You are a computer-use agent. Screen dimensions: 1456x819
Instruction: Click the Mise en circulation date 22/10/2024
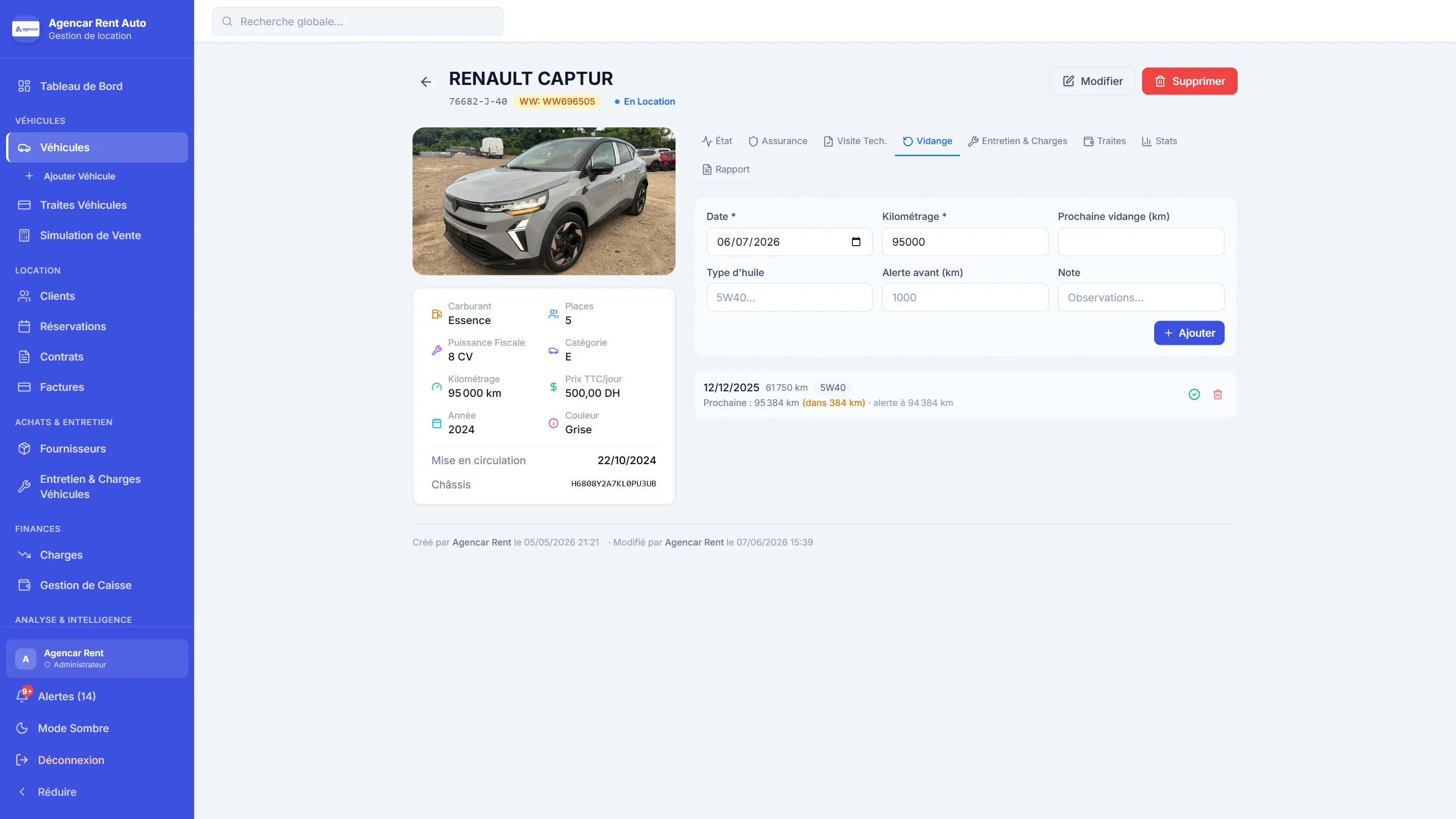tap(627, 461)
